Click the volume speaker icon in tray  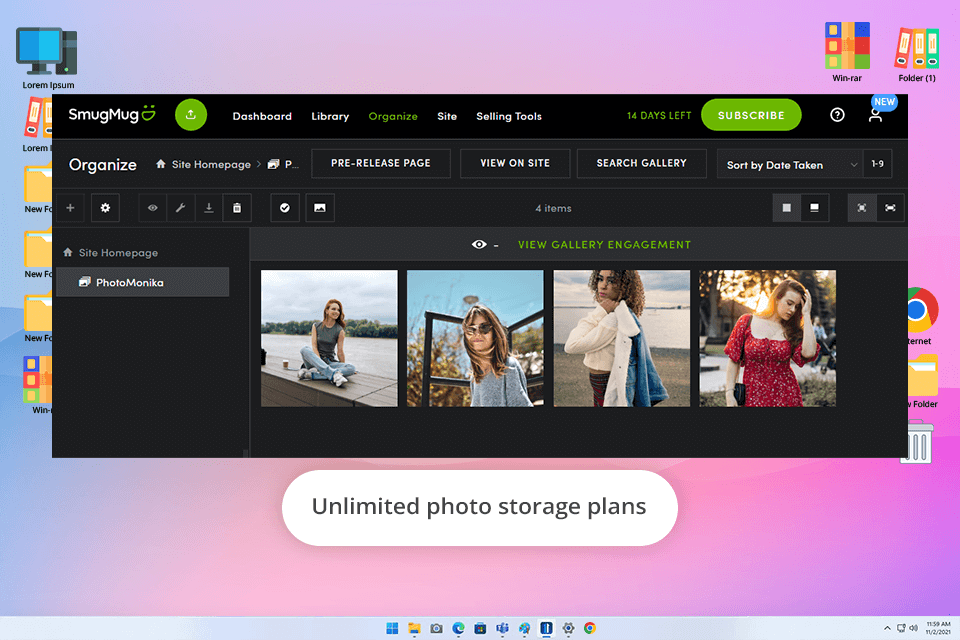[913, 628]
